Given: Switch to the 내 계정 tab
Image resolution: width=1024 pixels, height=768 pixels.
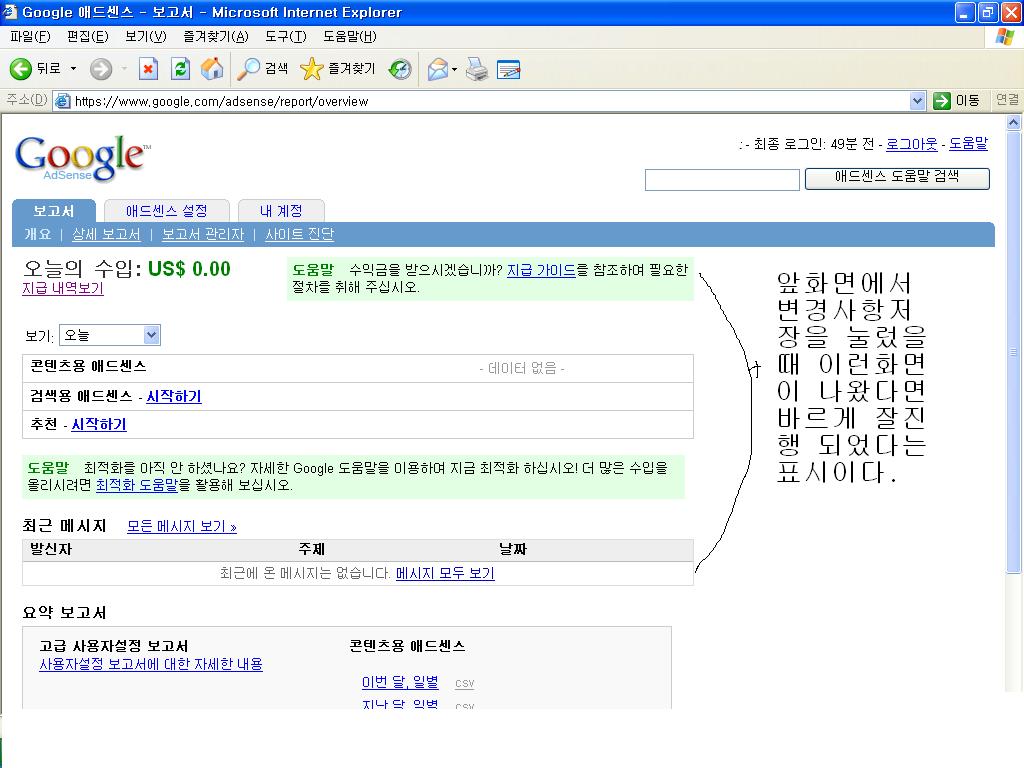Looking at the screenshot, I should pyautogui.click(x=281, y=211).
